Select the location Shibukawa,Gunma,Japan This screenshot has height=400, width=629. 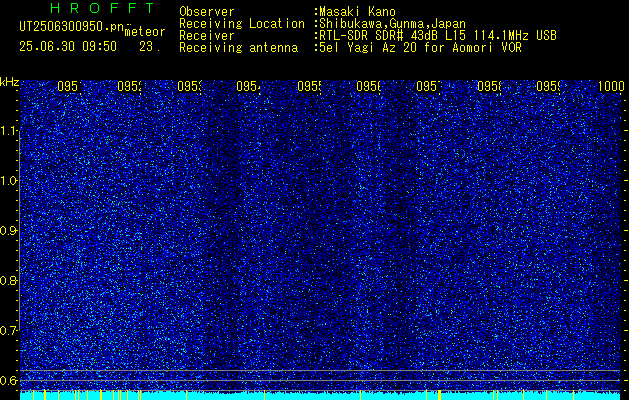[392, 24]
